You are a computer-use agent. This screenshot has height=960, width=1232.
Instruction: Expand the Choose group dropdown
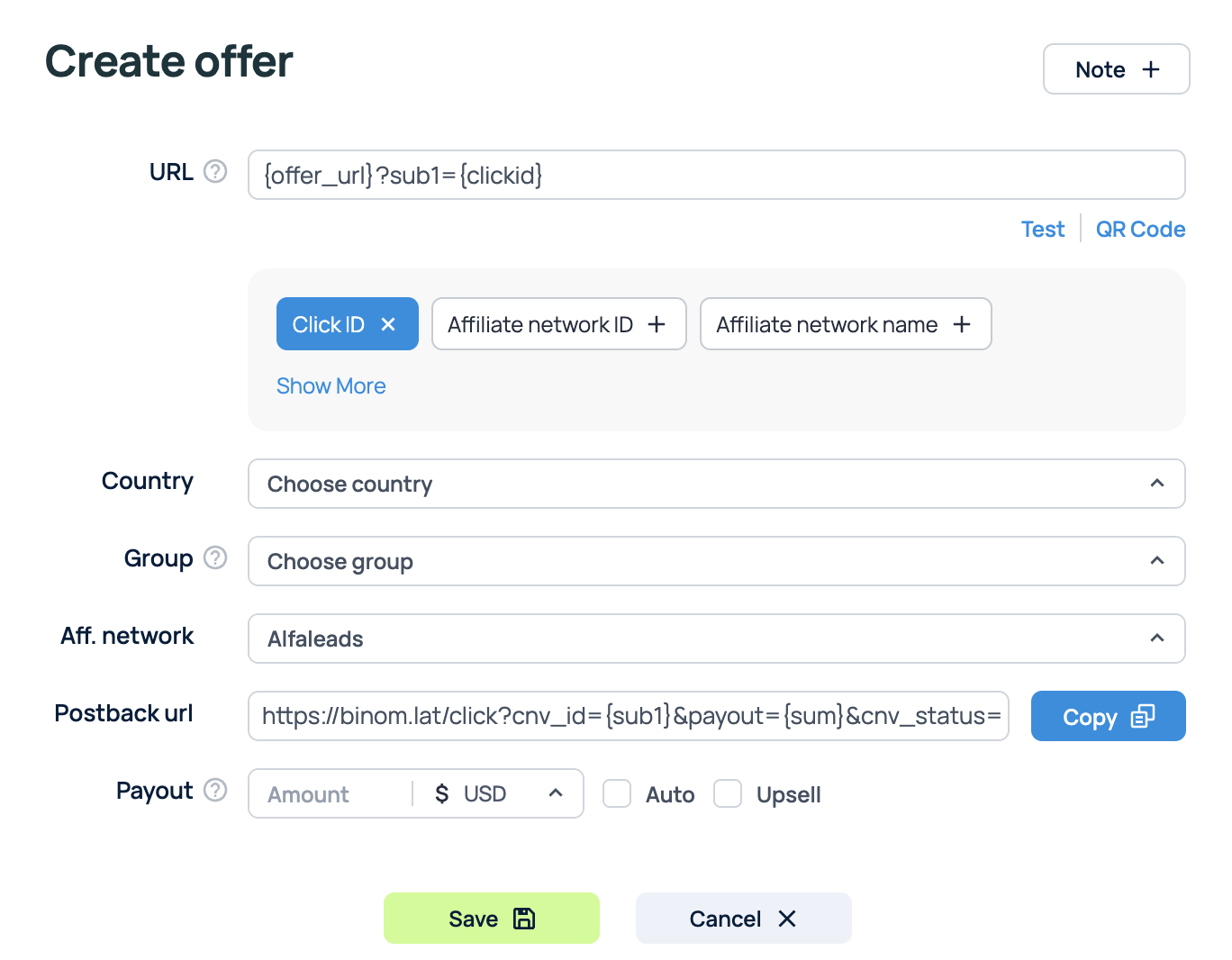[716, 561]
